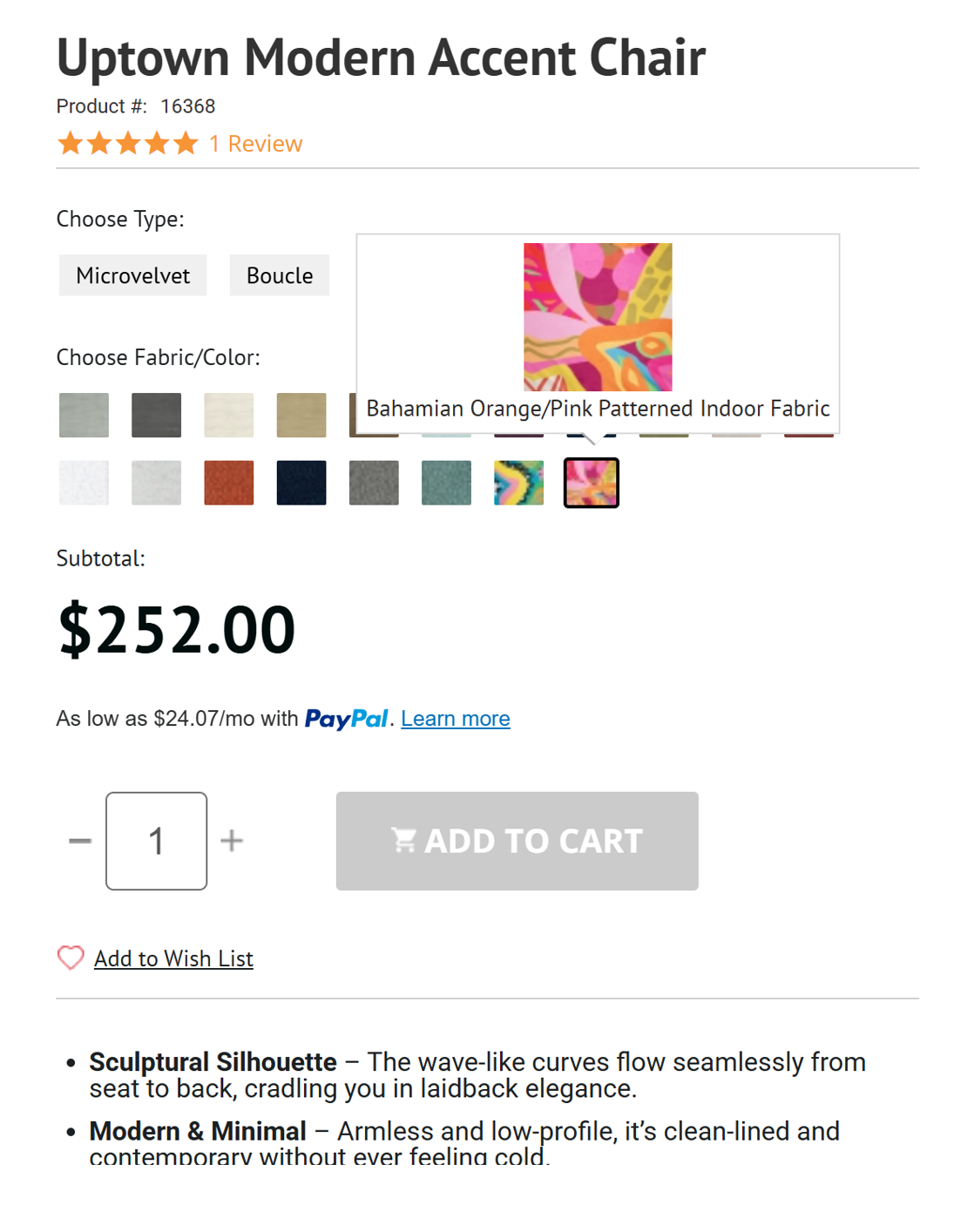Image resolution: width=974 pixels, height=1232 pixels.
Task: Click the Bahamian fabric preview image
Action: pyautogui.click(x=599, y=317)
